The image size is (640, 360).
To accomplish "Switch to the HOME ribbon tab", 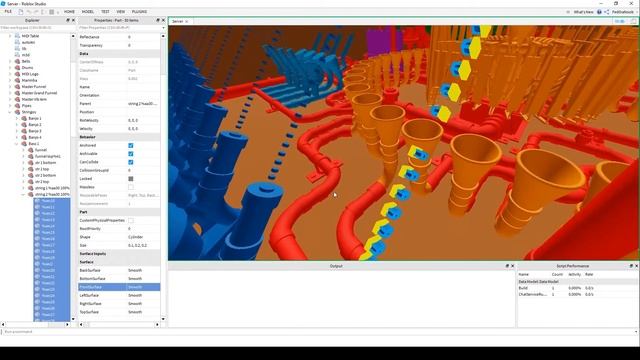I will (69, 12).
